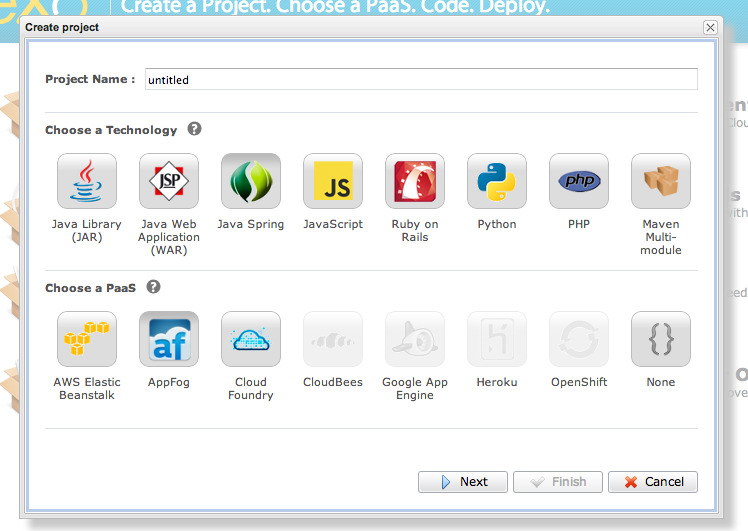Click the Choose a PaaS heading
This screenshot has height=531, width=748.
click(x=91, y=288)
